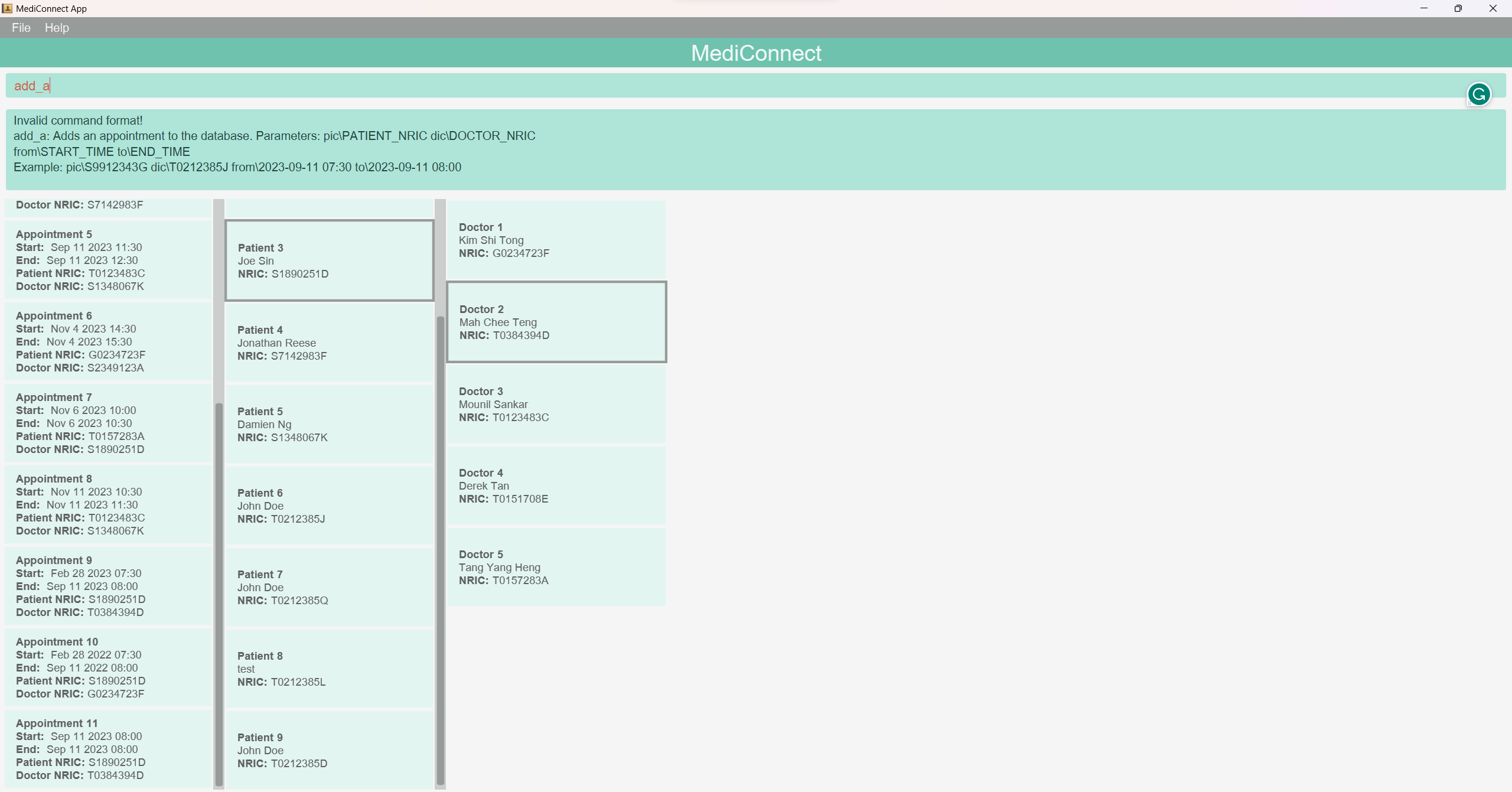Select Doctor 5 Tang Yang Heng card
The height and width of the screenshot is (792, 1512).
556,567
